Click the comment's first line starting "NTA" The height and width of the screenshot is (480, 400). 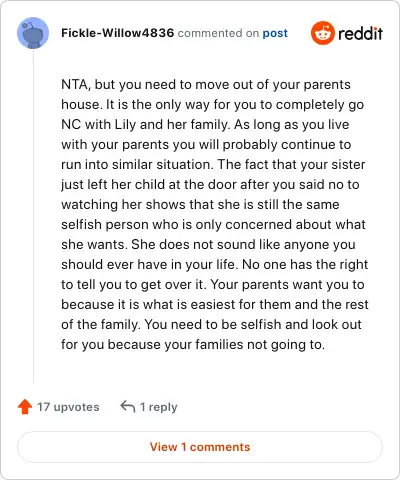pyautogui.click(x=206, y=85)
